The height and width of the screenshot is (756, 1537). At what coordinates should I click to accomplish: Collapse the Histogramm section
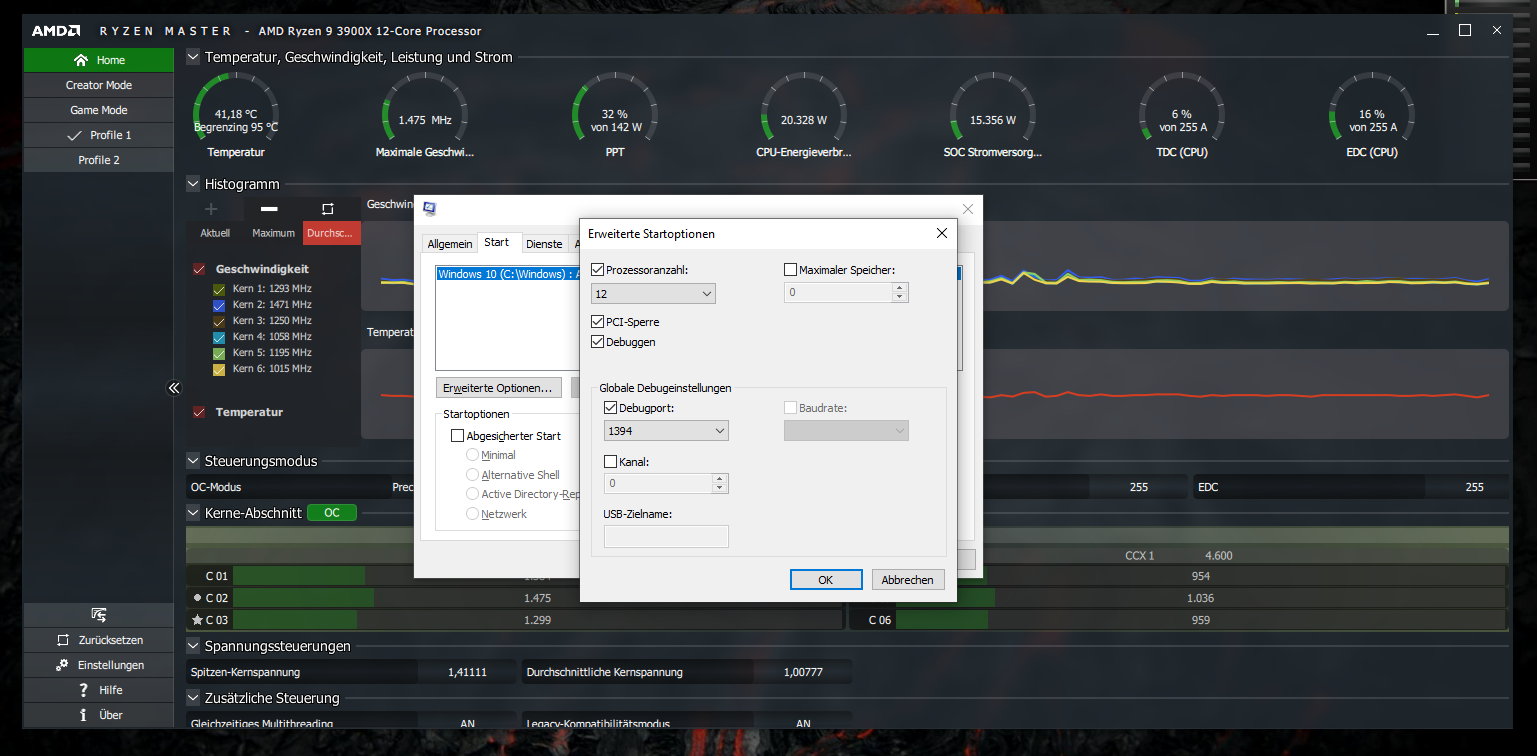click(193, 184)
